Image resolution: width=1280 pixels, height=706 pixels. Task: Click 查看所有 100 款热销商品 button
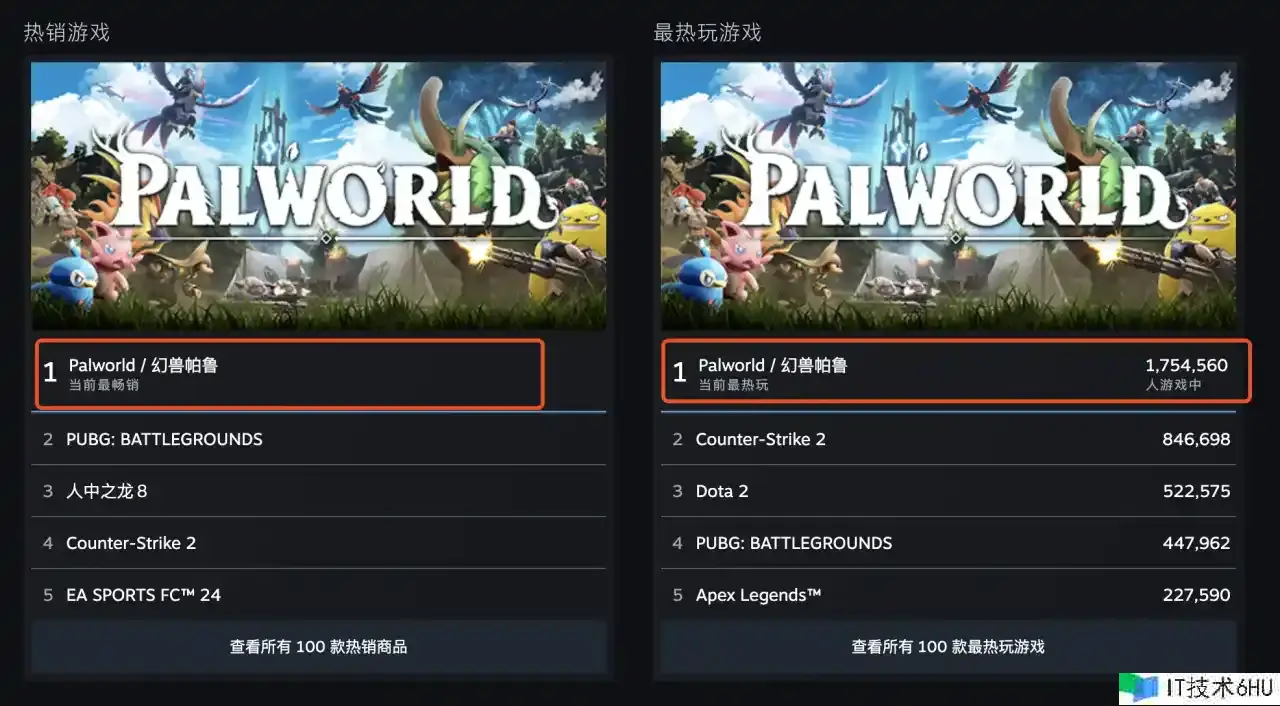pyautogui.click(x=318, y=647)
